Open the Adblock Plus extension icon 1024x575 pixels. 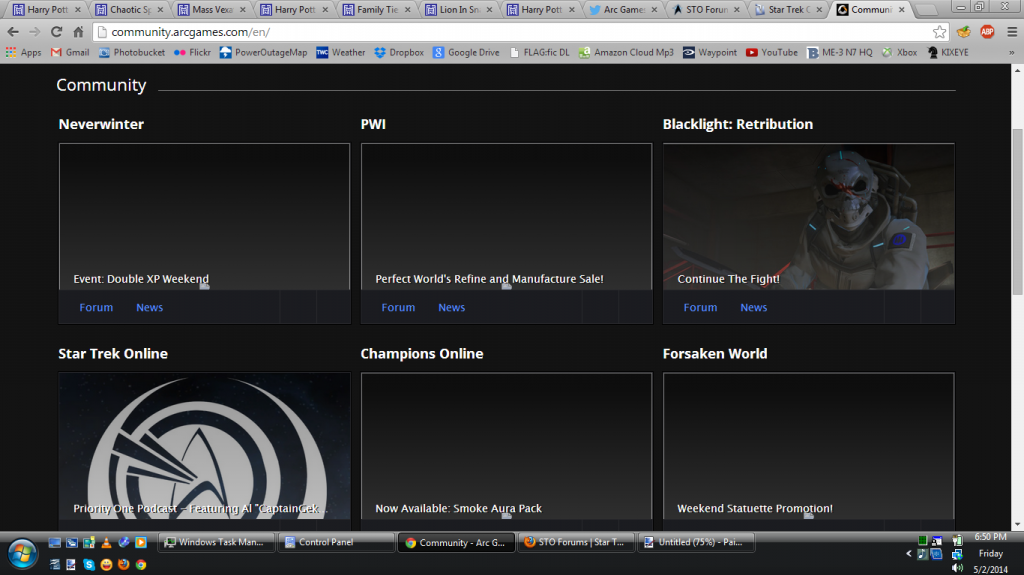coord(987,31)
